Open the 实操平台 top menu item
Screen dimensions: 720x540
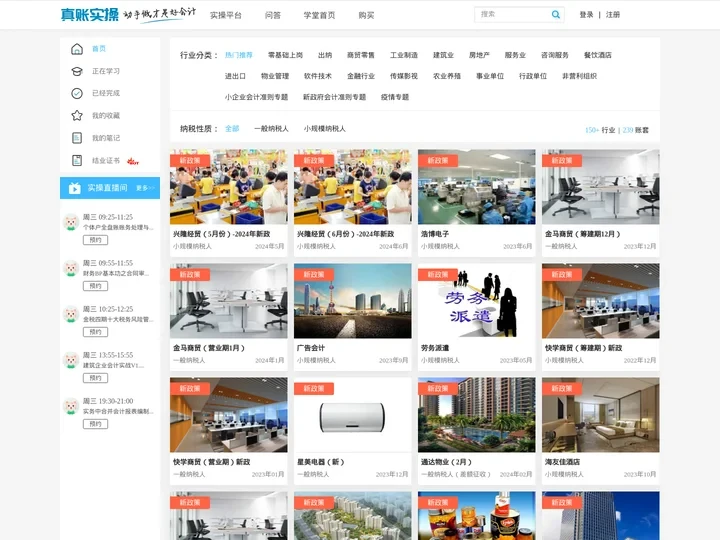pyautogui.click(x=225, y=15)
